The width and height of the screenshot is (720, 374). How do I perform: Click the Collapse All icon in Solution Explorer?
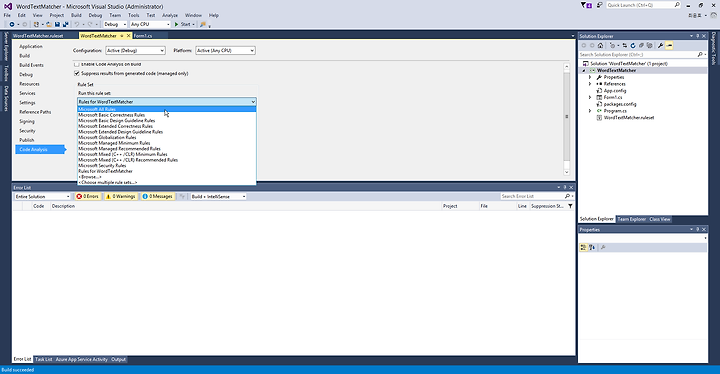click(641, 45)
